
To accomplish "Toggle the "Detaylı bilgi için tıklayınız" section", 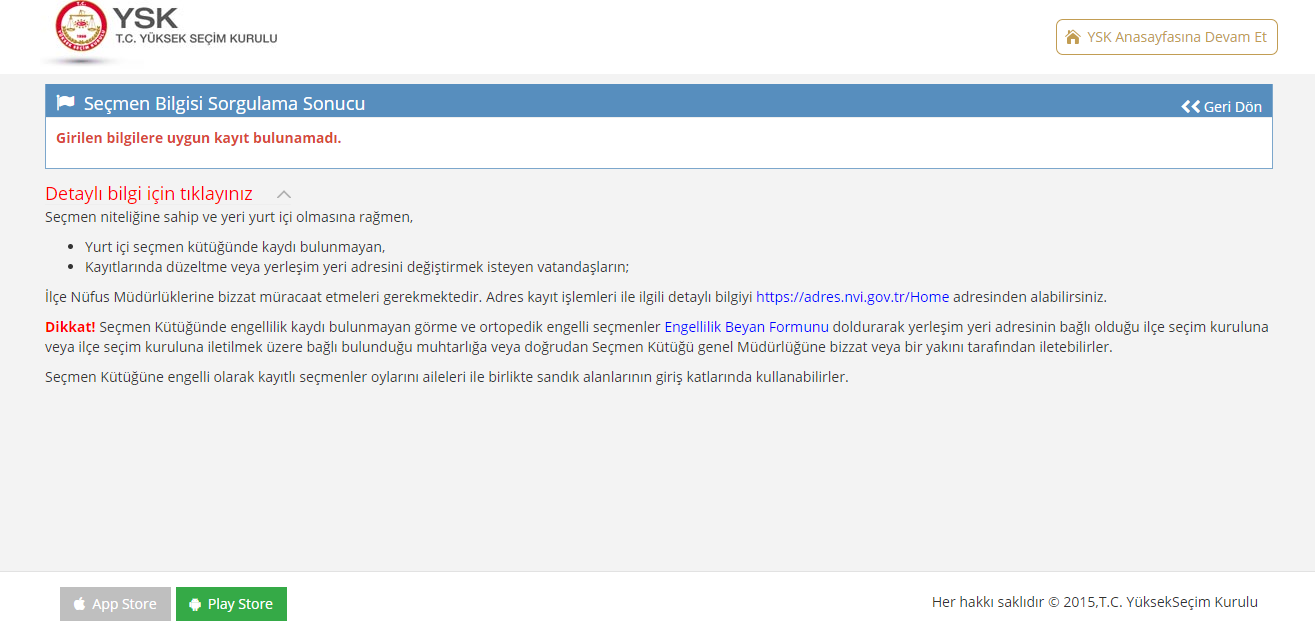I will [x=149, y=194].
